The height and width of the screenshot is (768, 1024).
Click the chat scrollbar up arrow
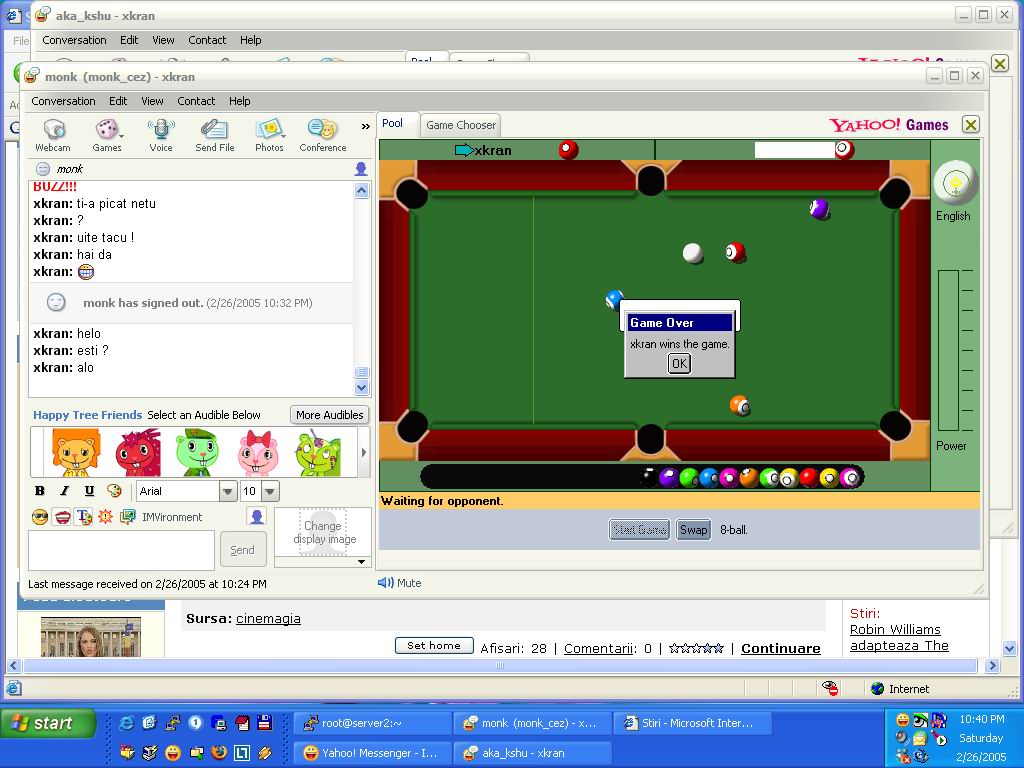pyautogui.click(x=362, y=191)
